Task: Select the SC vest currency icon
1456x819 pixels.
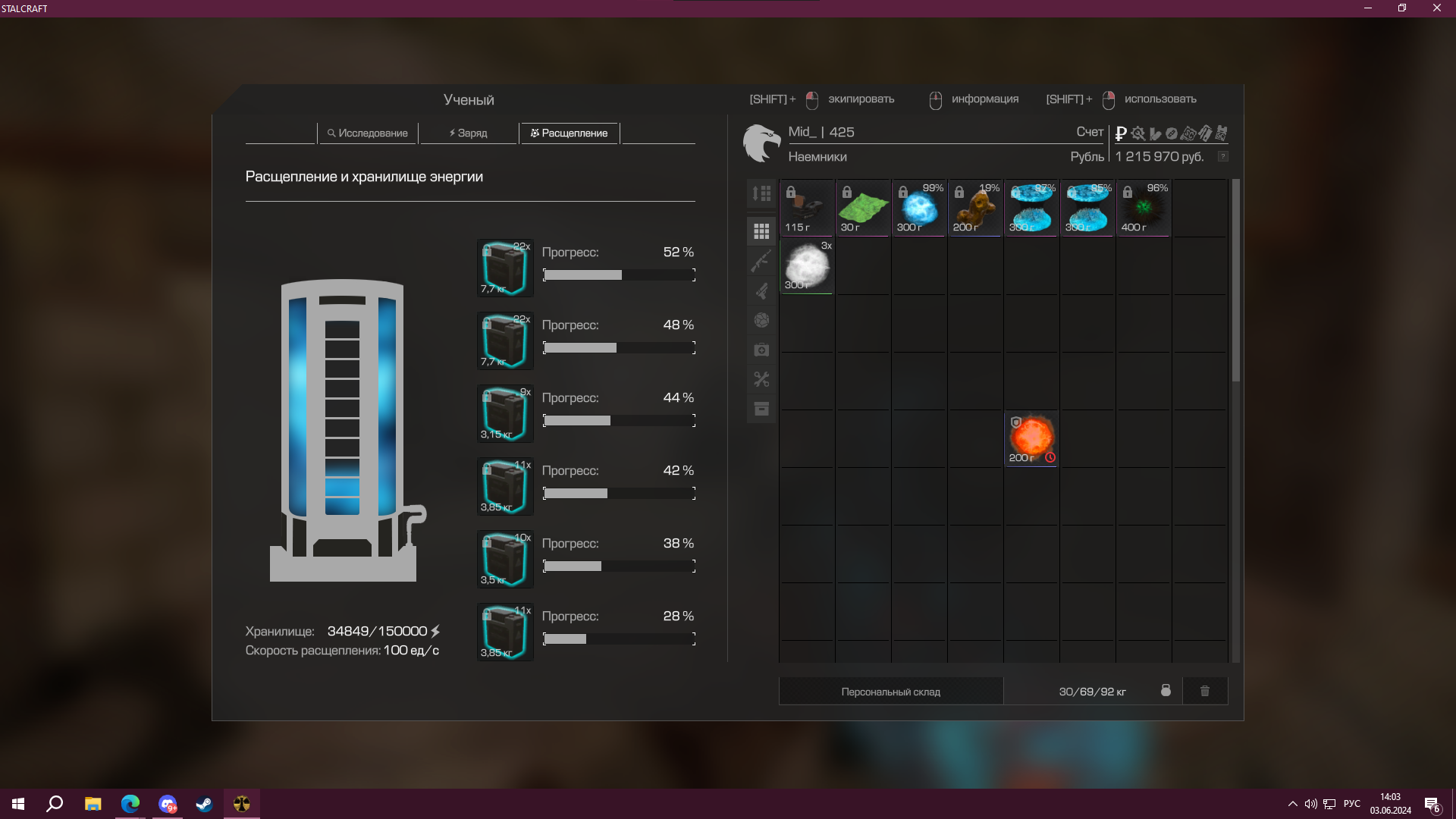Action: click(x=1221, y=133)
